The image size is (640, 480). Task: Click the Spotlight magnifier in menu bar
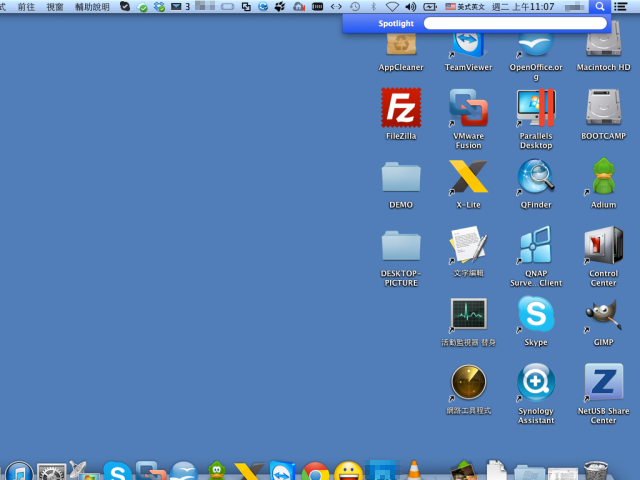coord(600,7)
